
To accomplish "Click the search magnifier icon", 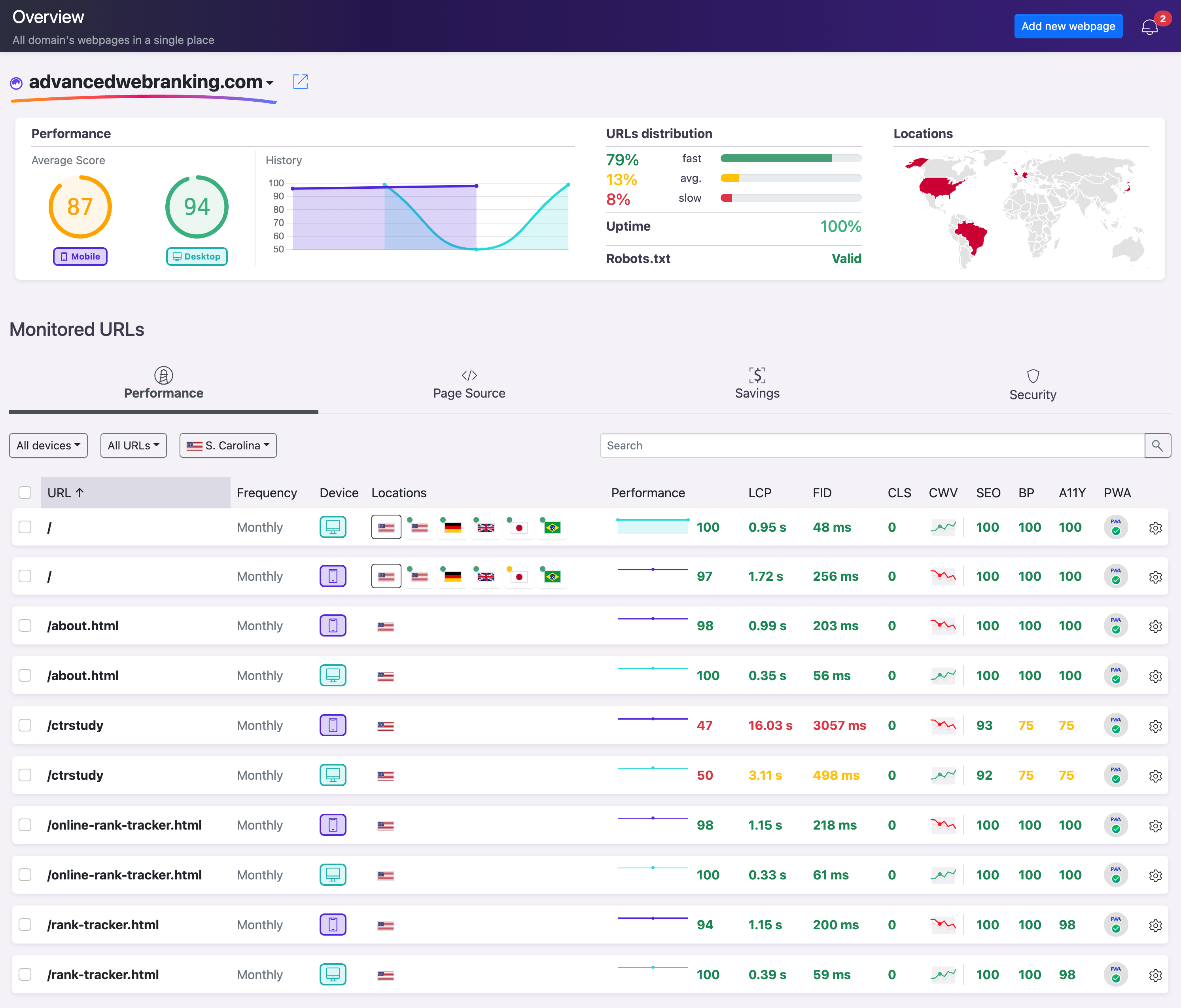I will (x=1157, y=445).
